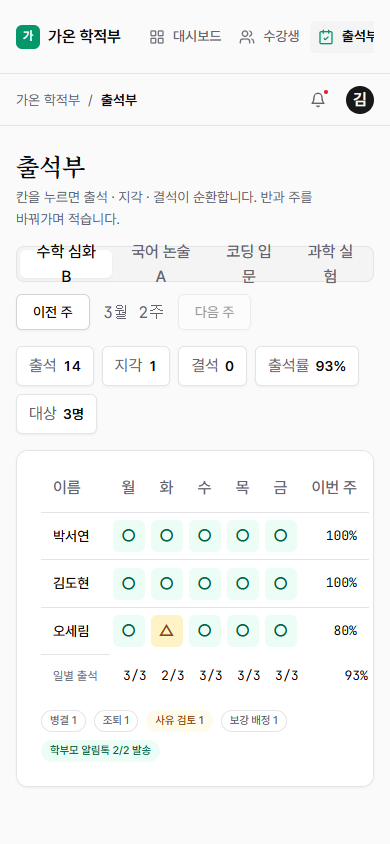The height and width of the screenshot is (844, 390).
Task: Click the 출석률 93% summary card
Action: 307,366
